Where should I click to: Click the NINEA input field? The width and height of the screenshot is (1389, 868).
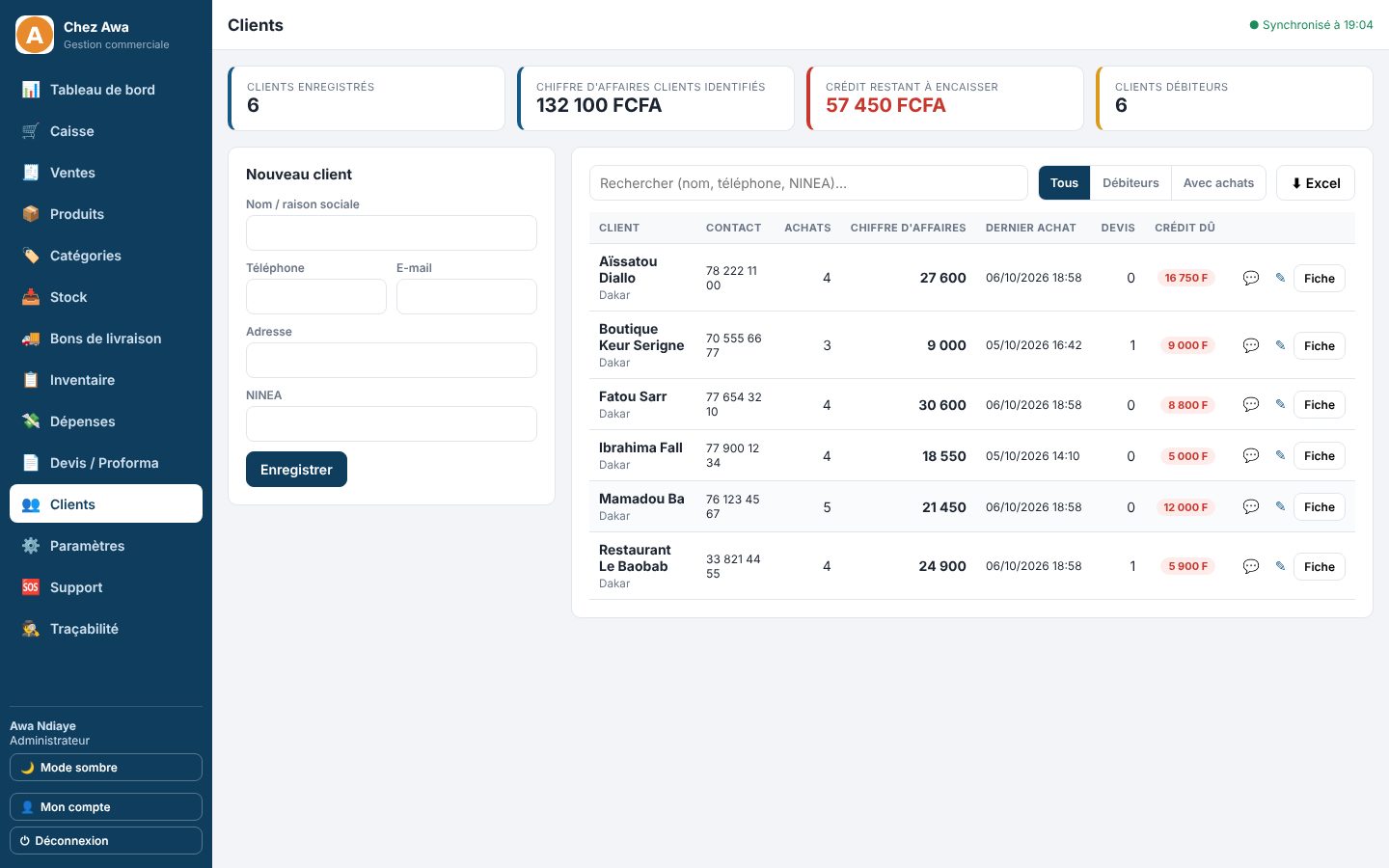(392, 424)
